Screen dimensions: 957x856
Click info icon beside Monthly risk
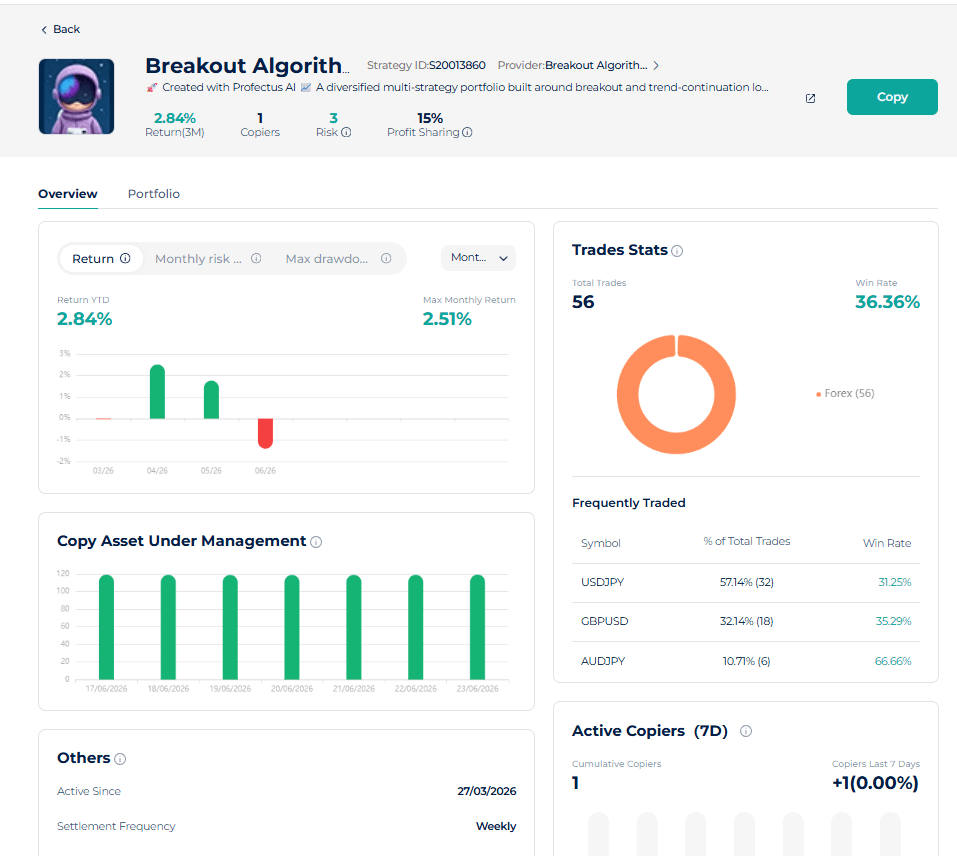click(x=256, y=258)
